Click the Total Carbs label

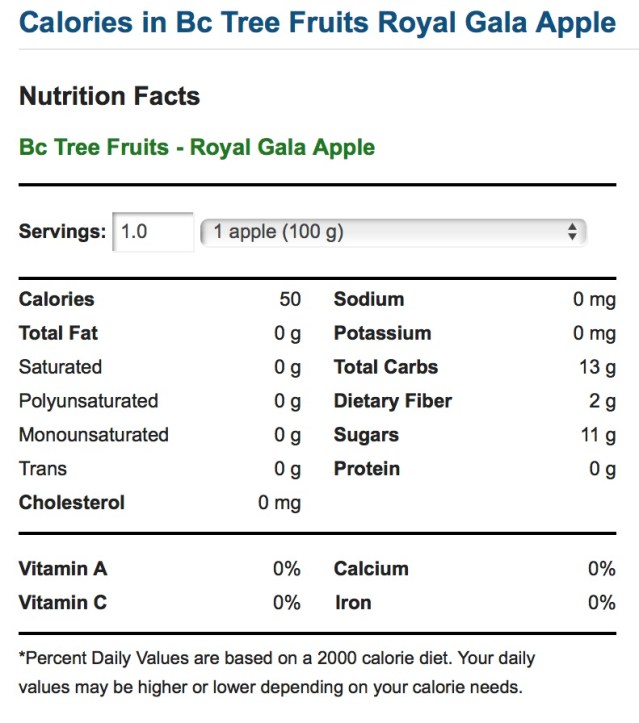point(386,367)
